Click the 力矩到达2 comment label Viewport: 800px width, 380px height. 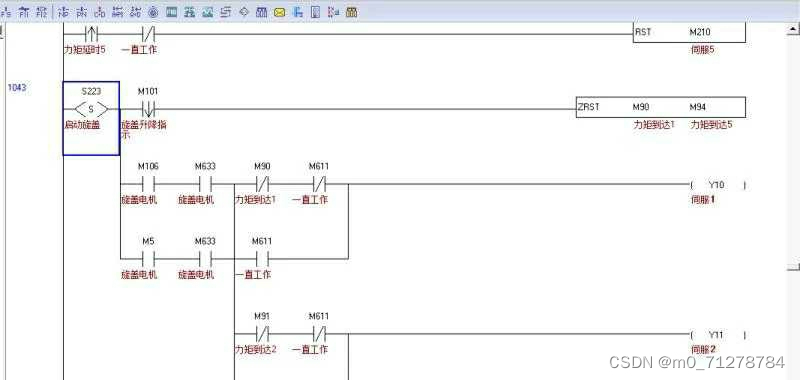pos(255,350)
